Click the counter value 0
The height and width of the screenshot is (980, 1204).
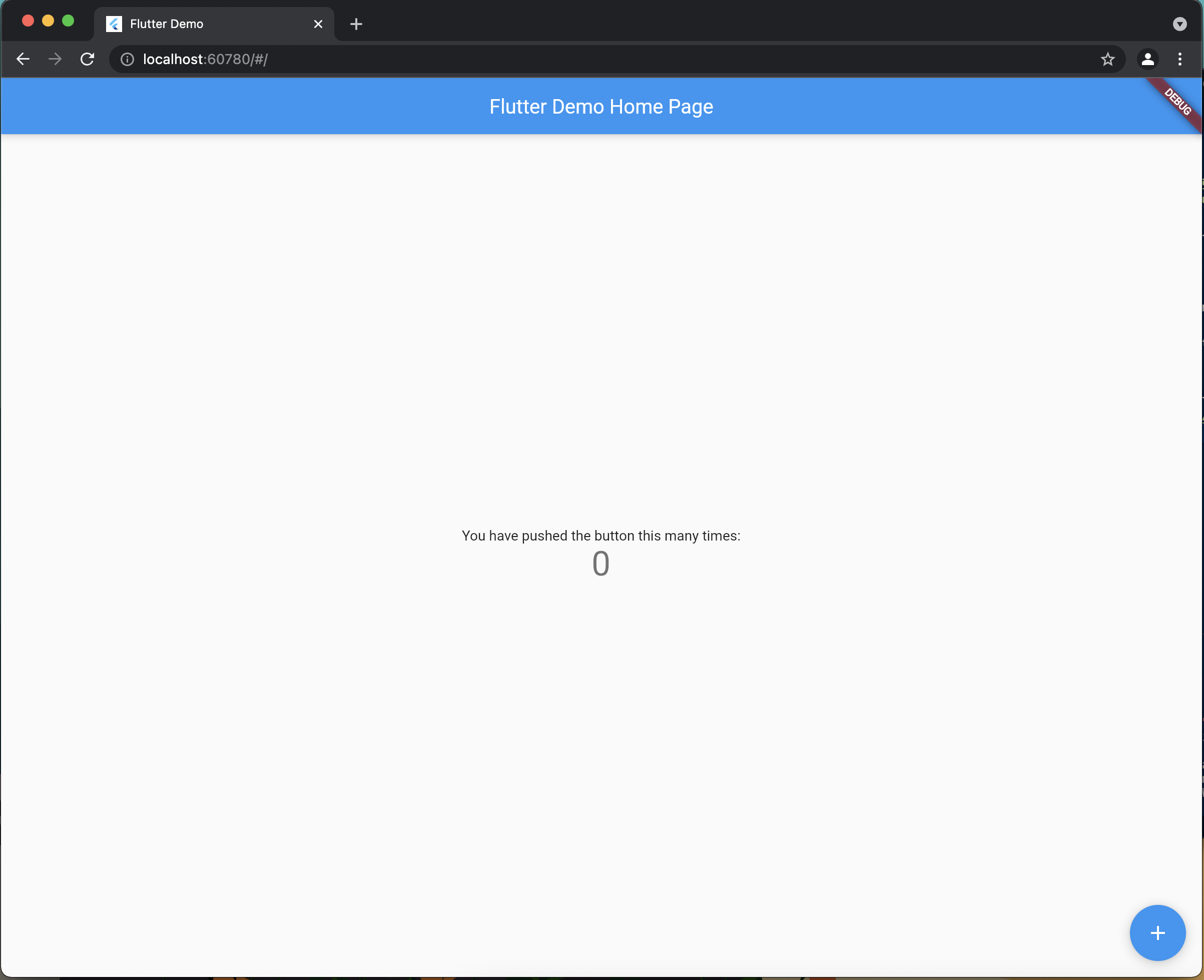point(601,564)
